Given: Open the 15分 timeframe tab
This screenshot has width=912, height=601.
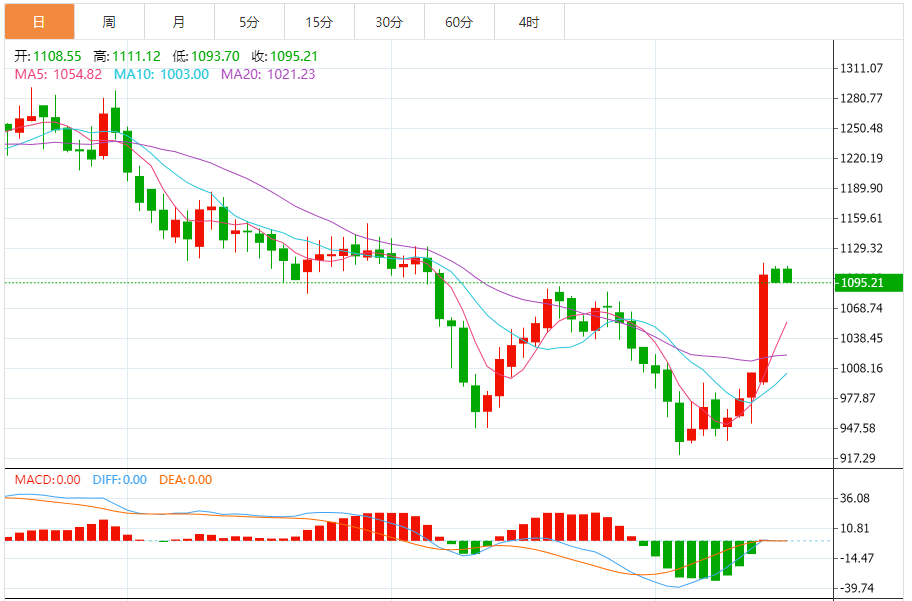Looking at the screenshot, I should pos(319,22).
